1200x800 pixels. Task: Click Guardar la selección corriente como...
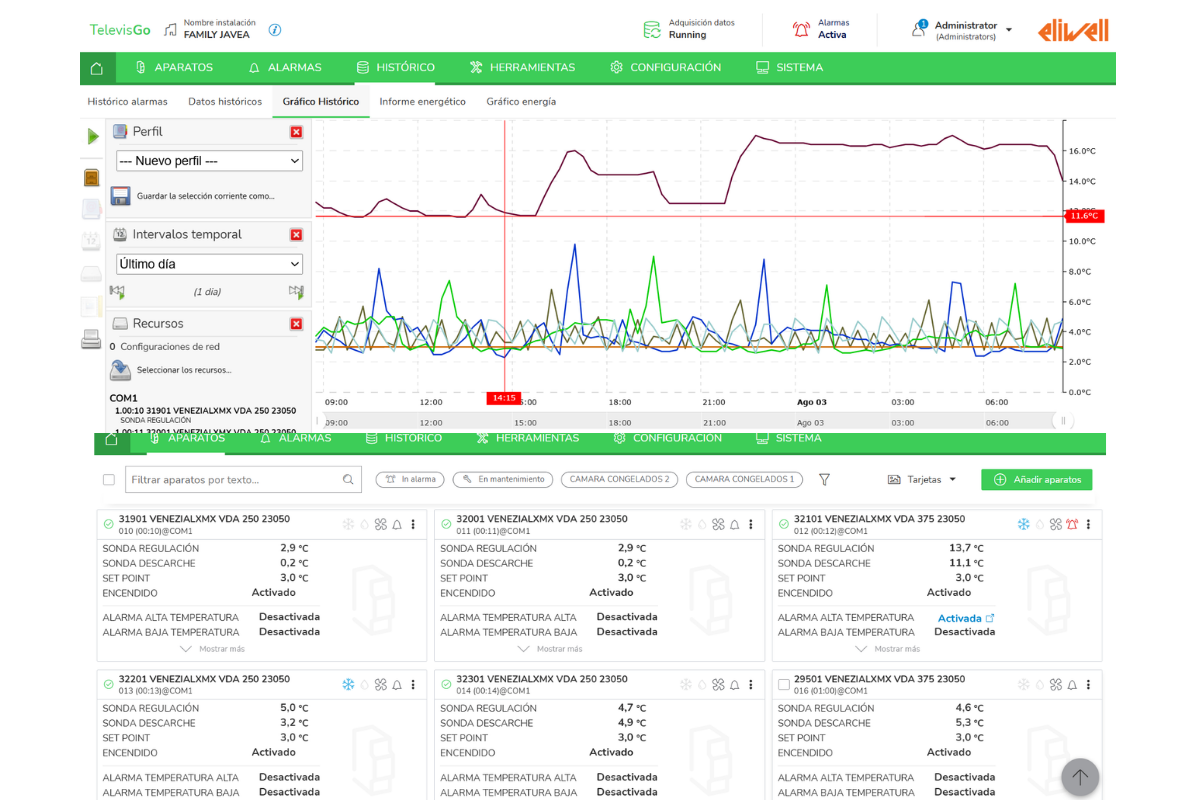(x=206, y=196)
